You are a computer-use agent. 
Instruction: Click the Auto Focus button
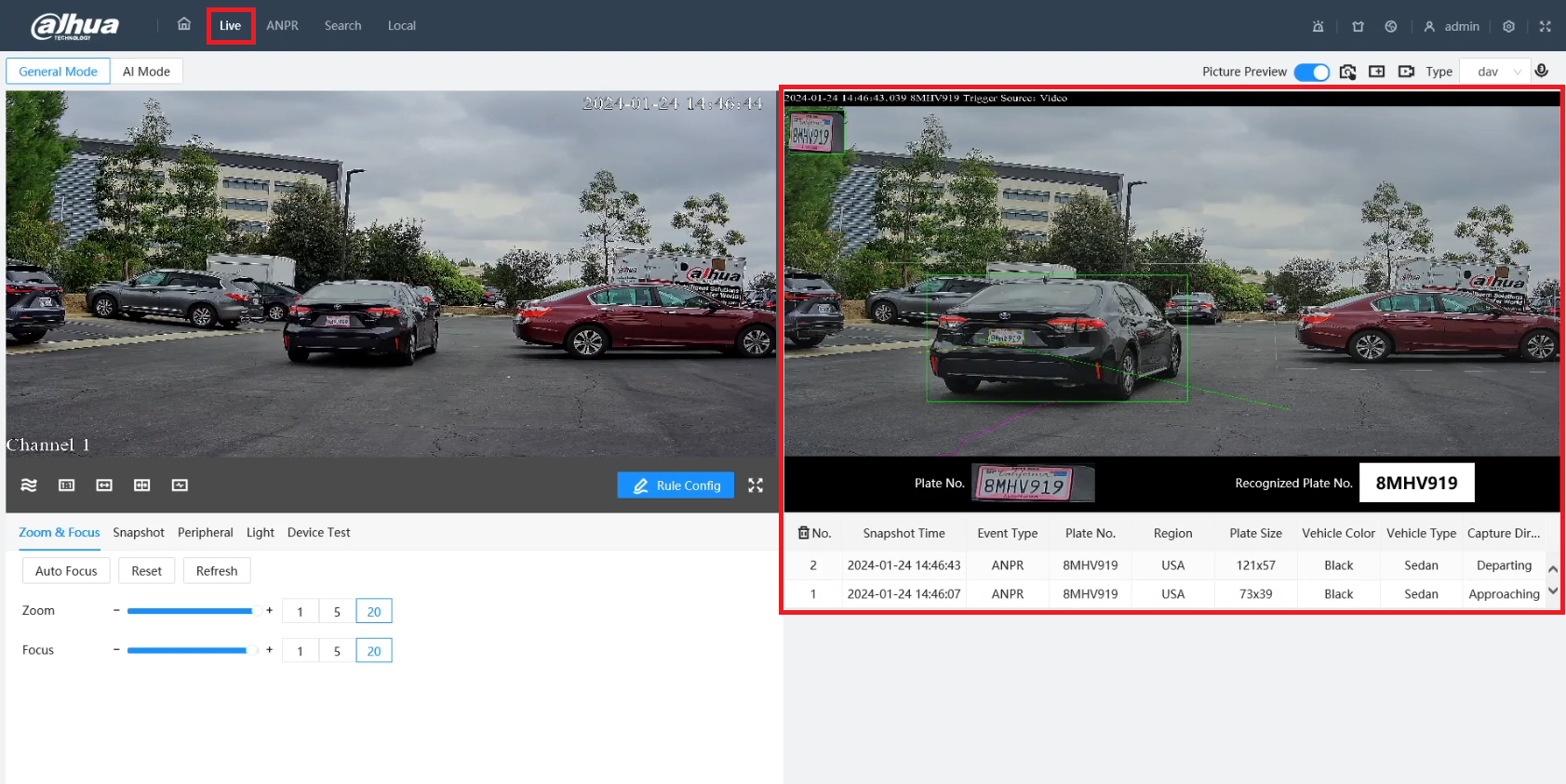point(66,571)
